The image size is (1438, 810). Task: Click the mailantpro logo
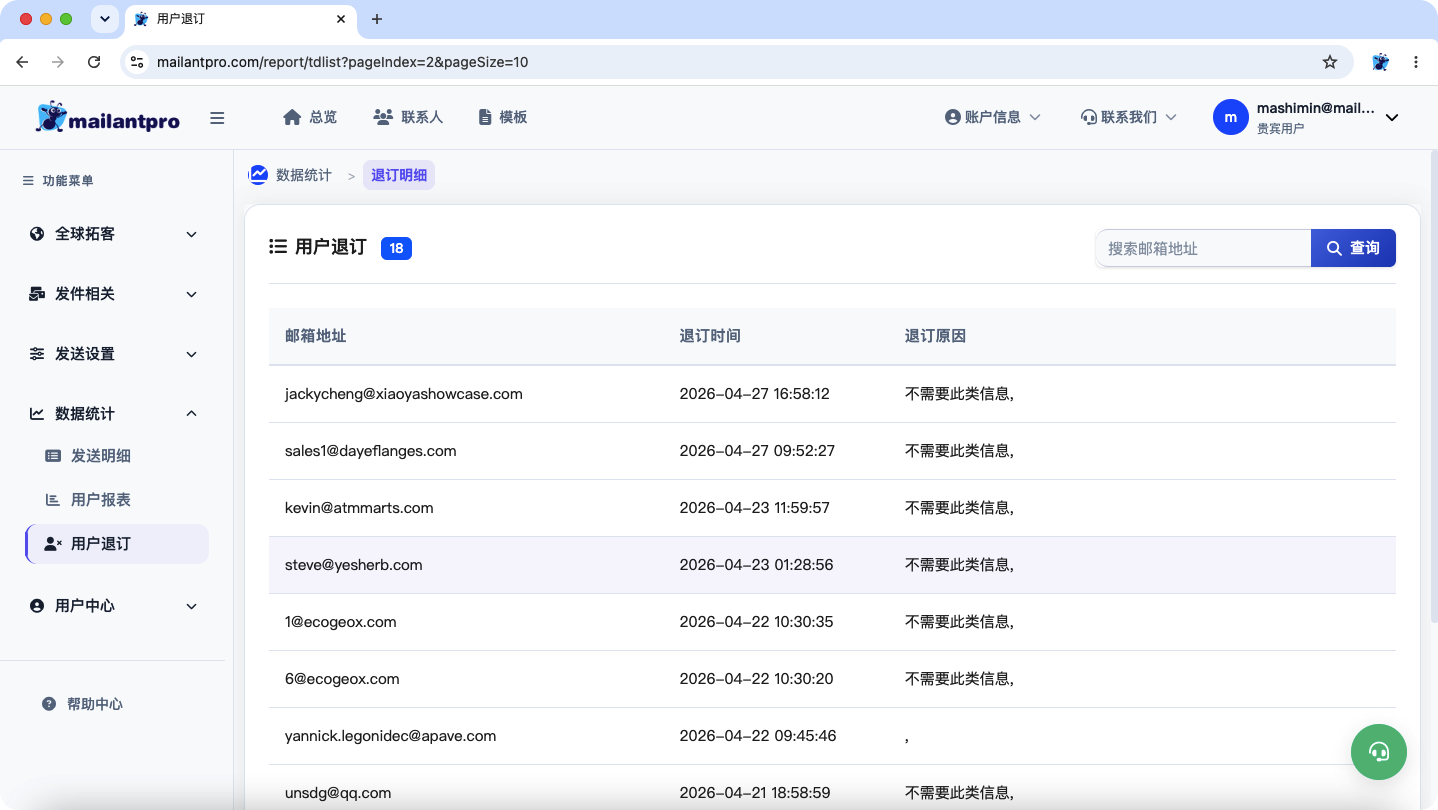(x=107, y=117)
